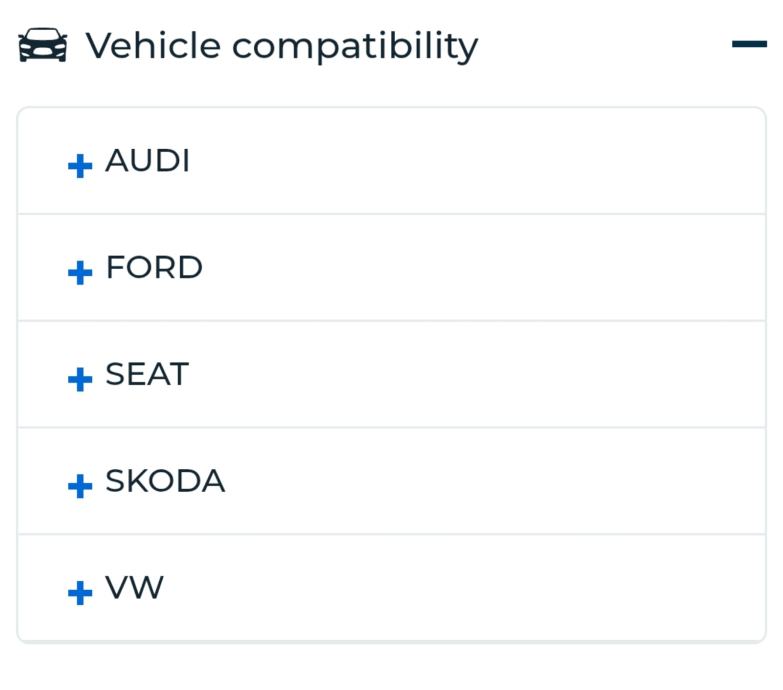The width and height of the screenshot is (783, 690).
Task: Click the plus icon next to AUDI
Action: 80,165
